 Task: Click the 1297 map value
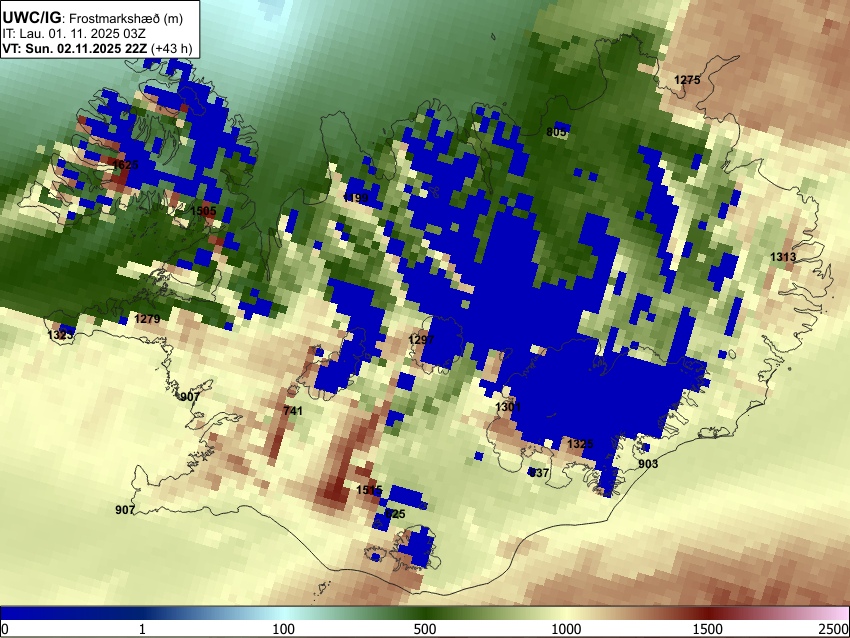(421, 339)
